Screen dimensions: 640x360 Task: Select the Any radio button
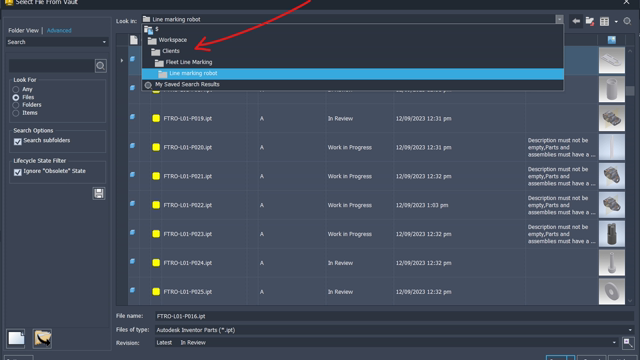coord(16,89)
